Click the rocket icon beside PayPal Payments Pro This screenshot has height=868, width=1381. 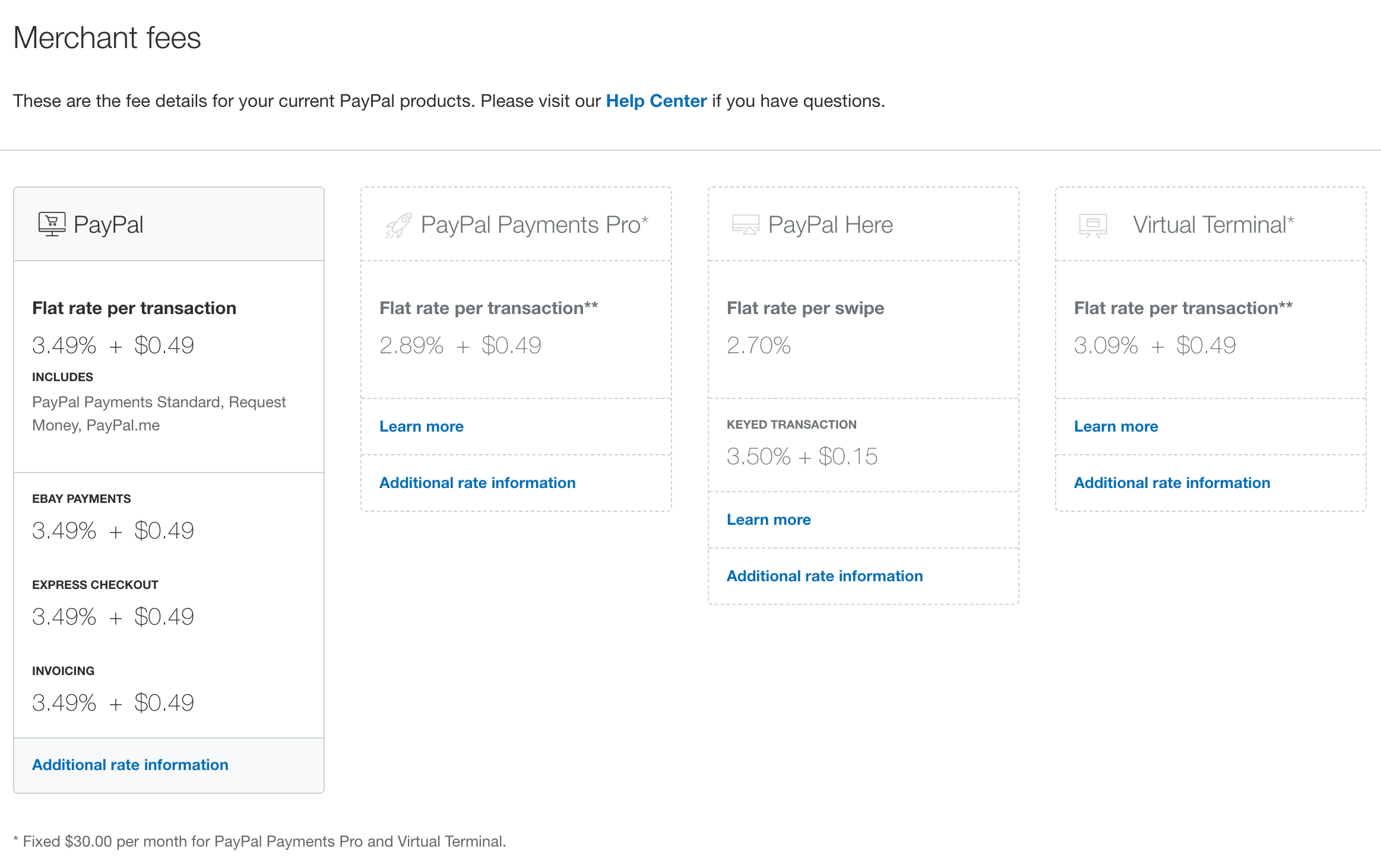point(398,224)
